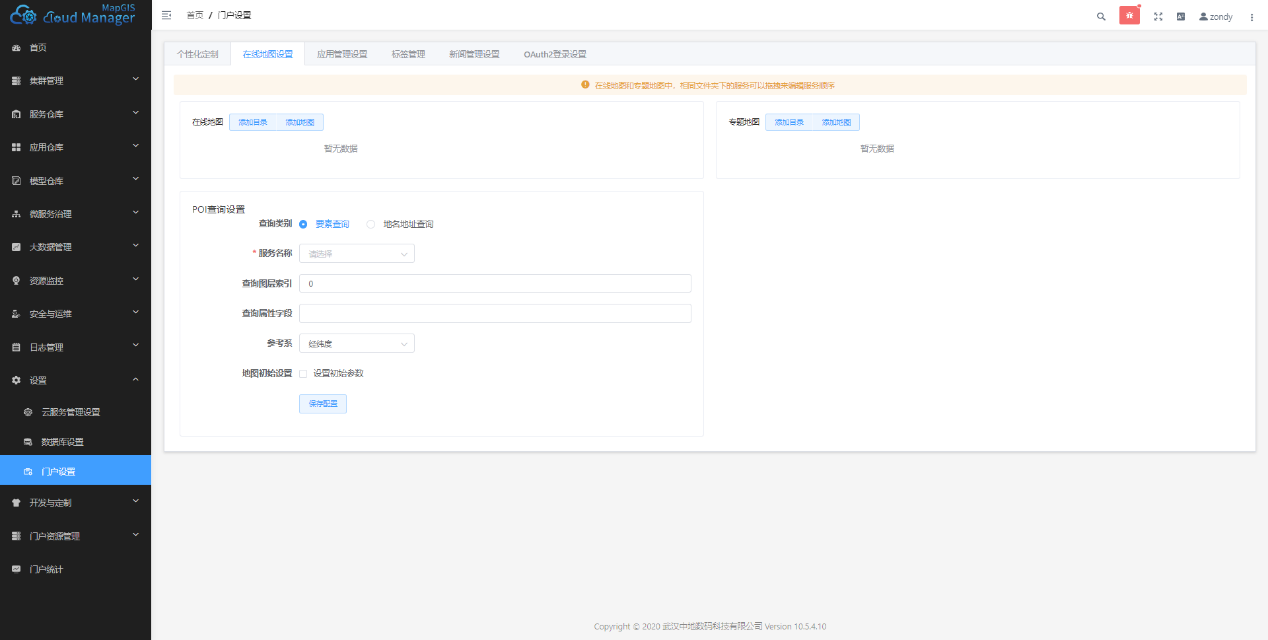Click the 首页 breadcrumb link
The image size is (1268, 640).
[195, 16]
